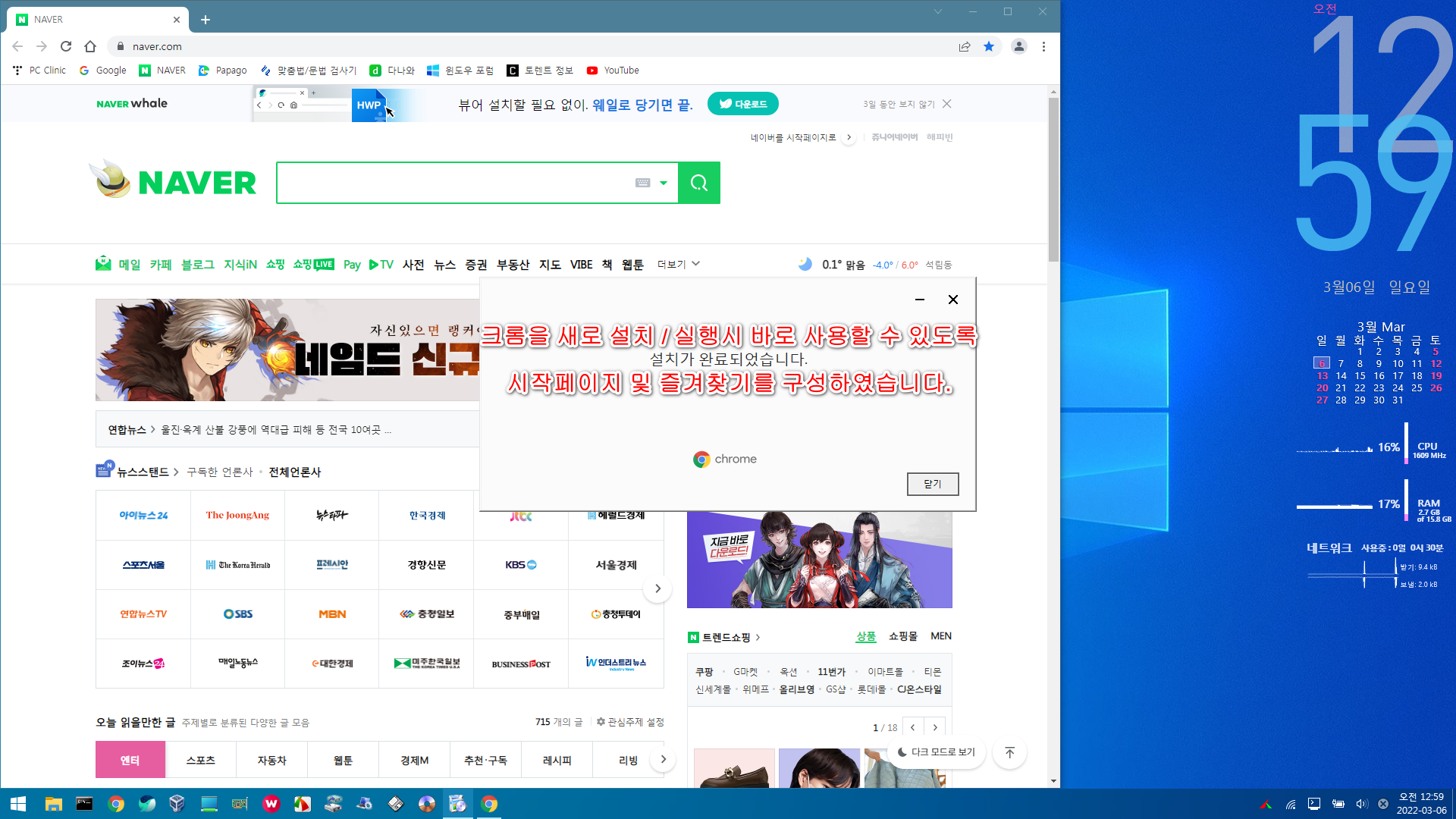Expand the 더보기 menu

[x=679, y=265]
